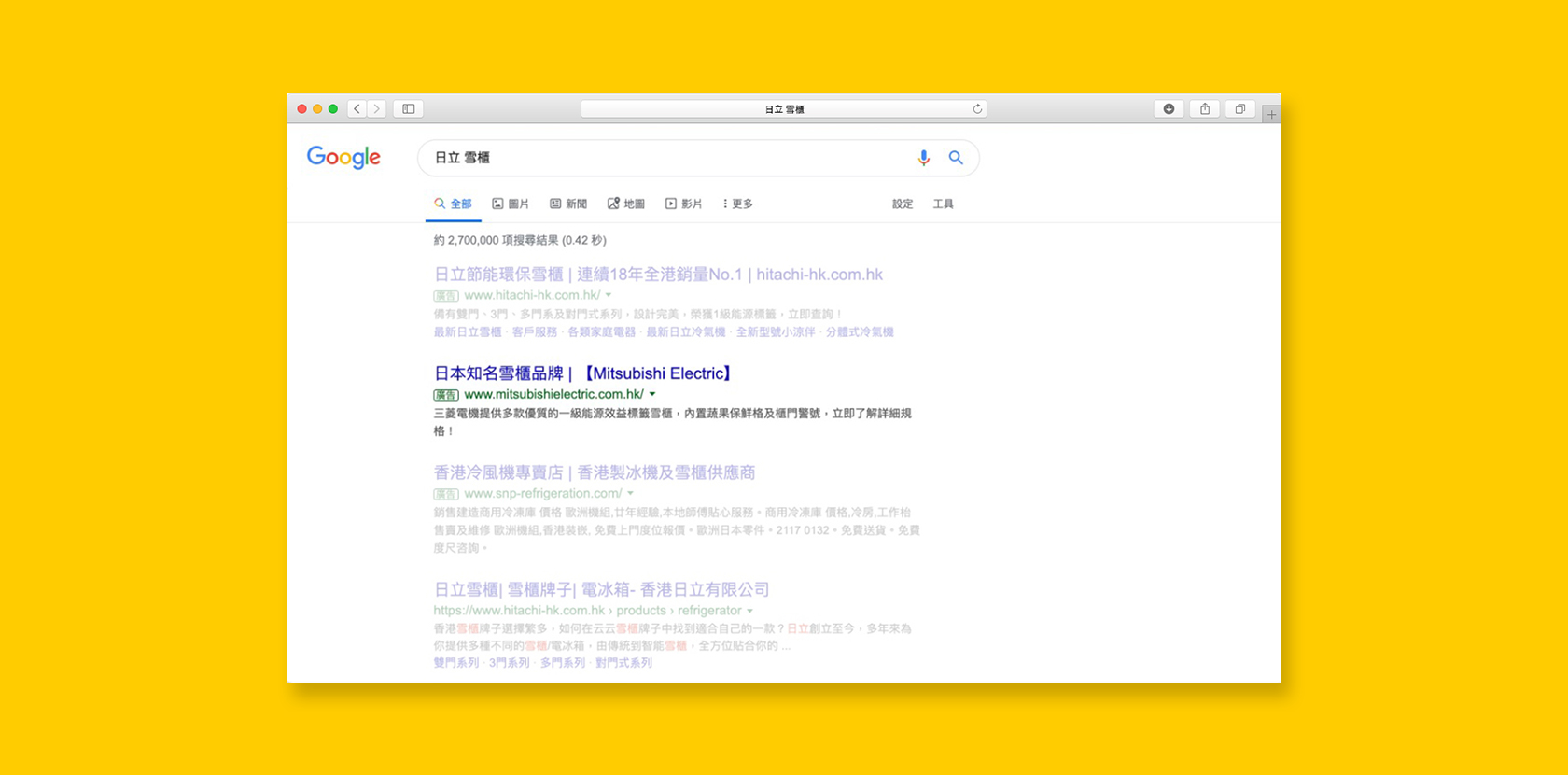1568x775 pixels.
Task: Click the Google logo
Action: click(343, 157)
